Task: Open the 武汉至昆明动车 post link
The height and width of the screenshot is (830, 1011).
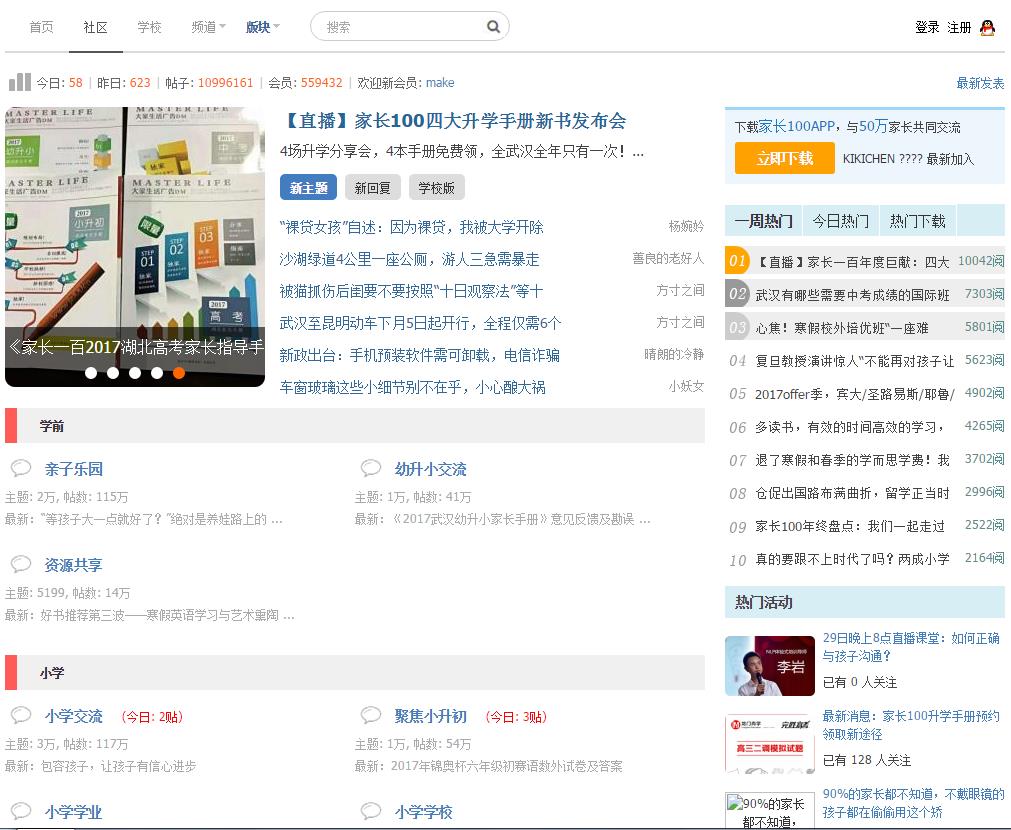Action: click(420, 323)
